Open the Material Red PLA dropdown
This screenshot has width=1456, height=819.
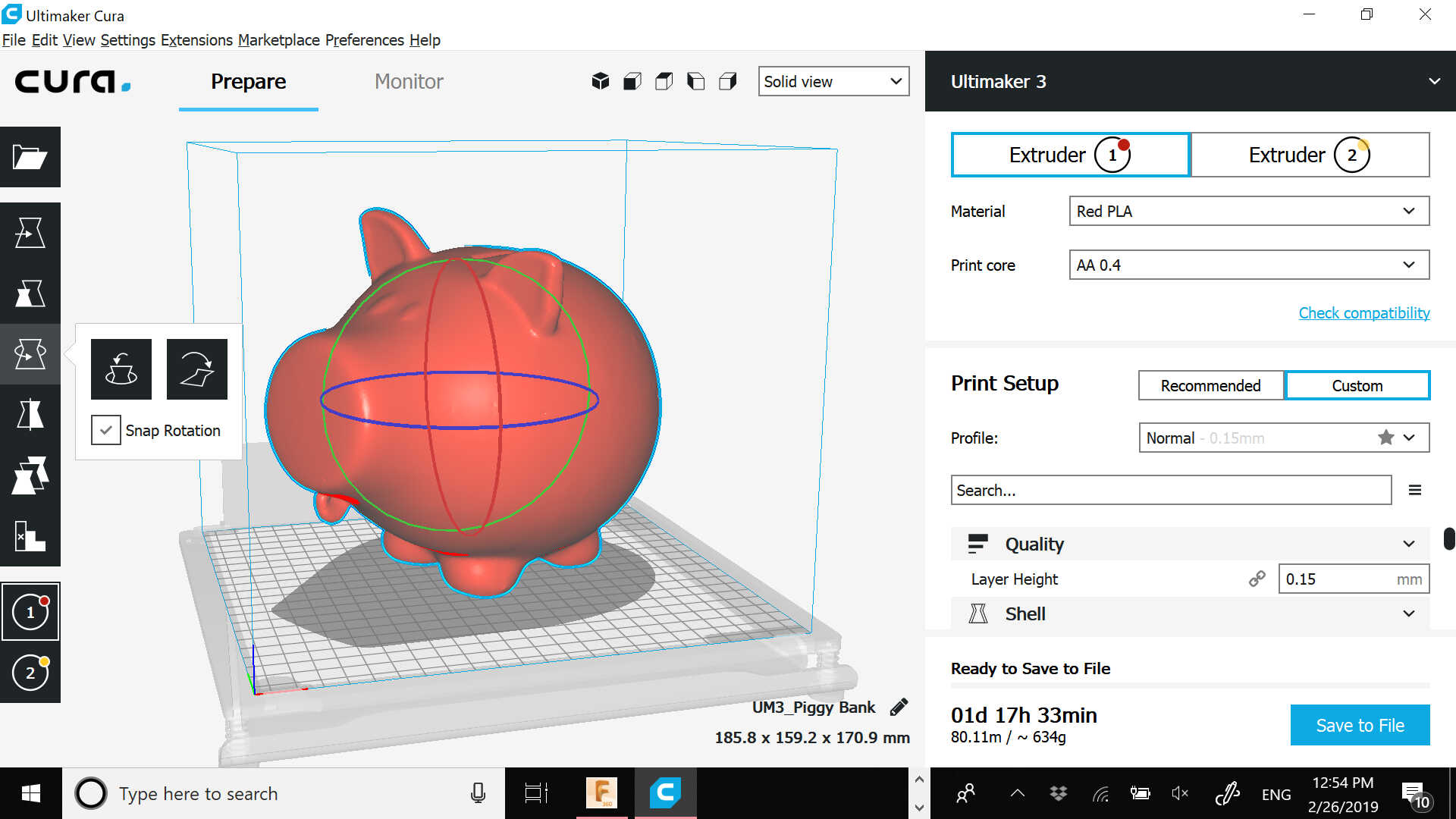point(1248,211)
